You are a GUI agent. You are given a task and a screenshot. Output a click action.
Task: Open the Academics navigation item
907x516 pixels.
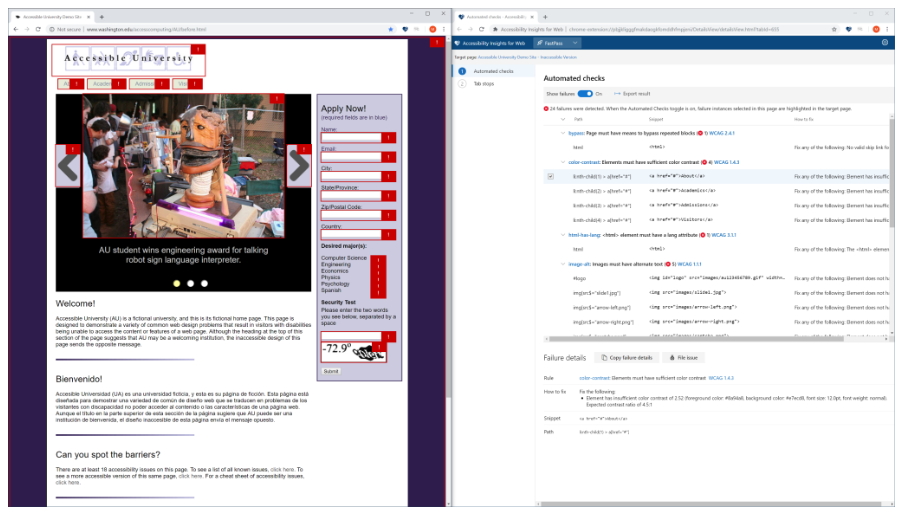106,84
